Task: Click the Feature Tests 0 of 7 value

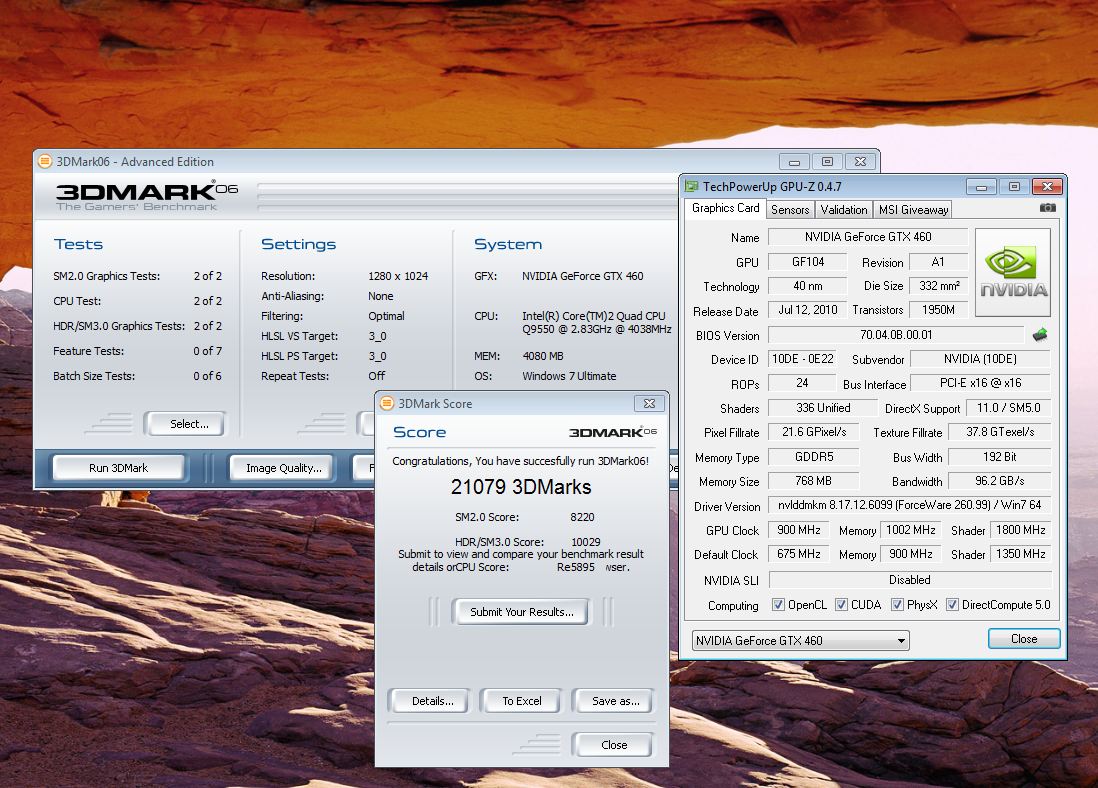Action: pyautogui.click(x=207, y=351)
